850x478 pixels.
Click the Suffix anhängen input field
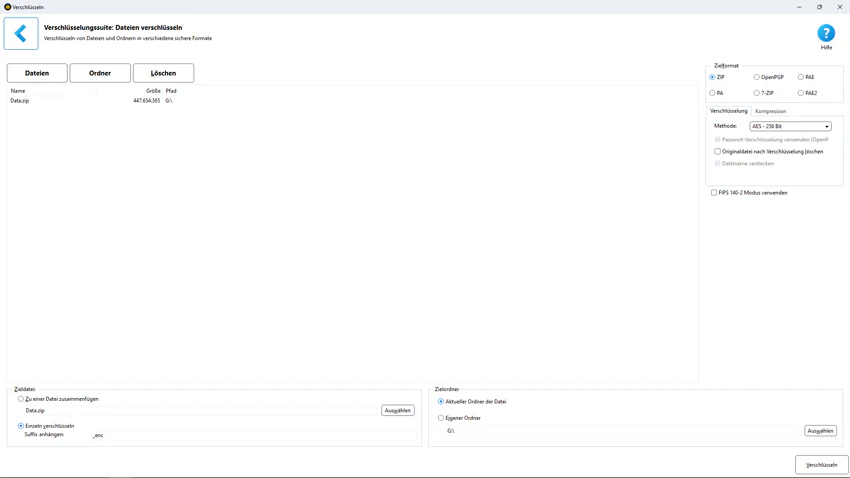tap(254, 435)
